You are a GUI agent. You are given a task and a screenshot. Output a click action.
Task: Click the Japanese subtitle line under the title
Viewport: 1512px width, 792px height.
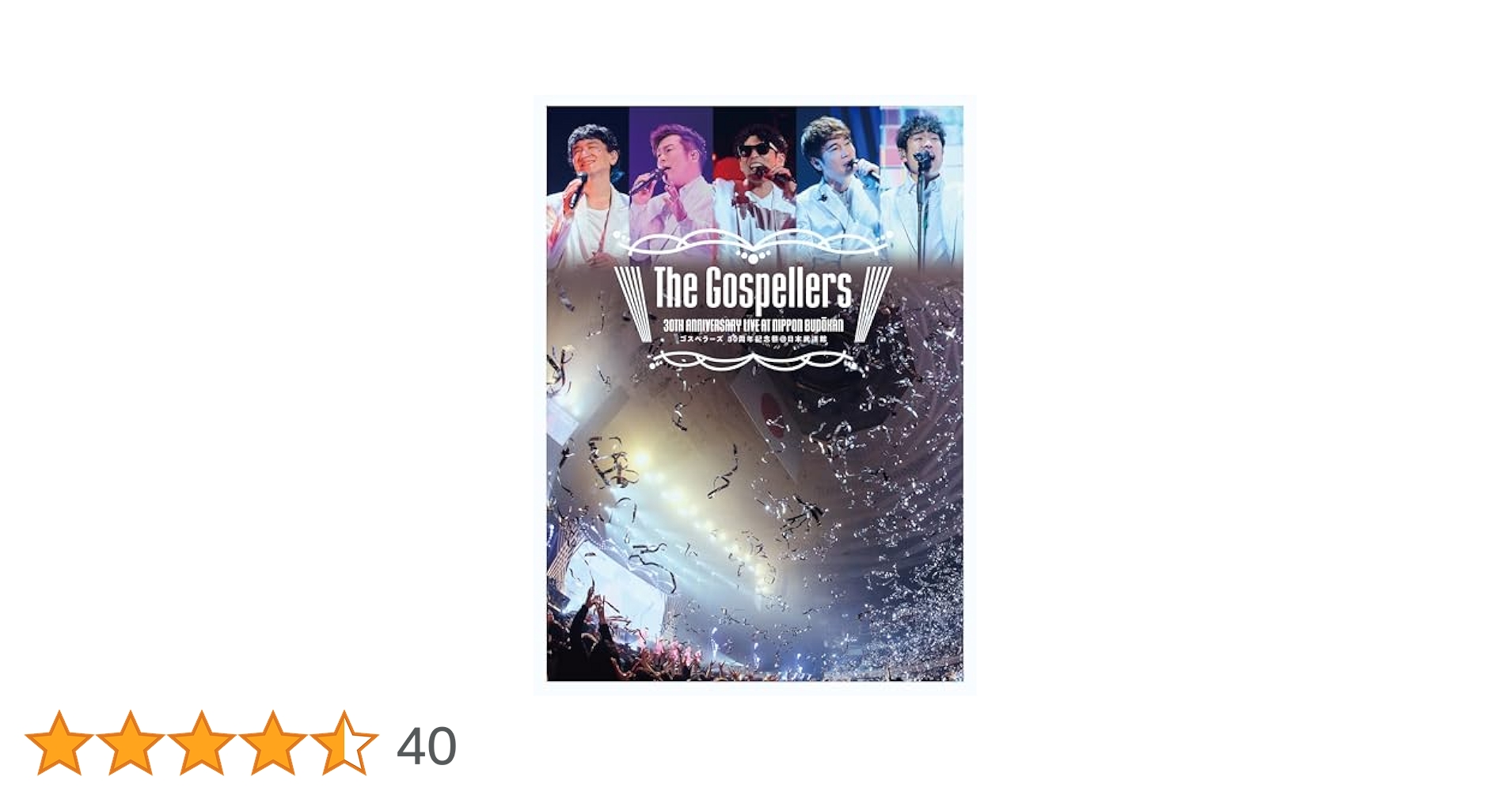[x=751, y=338]
